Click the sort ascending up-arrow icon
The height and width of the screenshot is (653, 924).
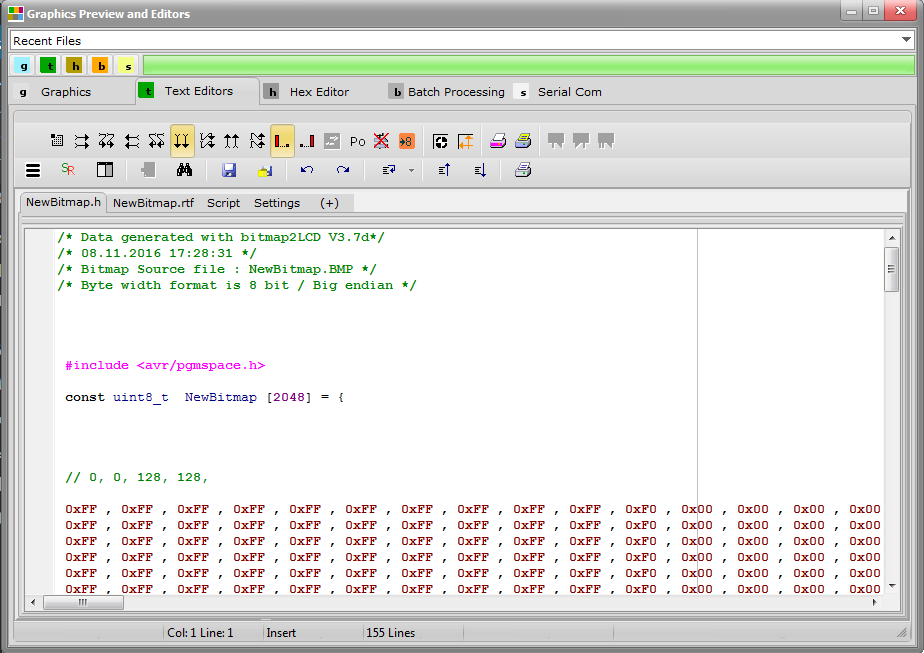click(444, 170)
